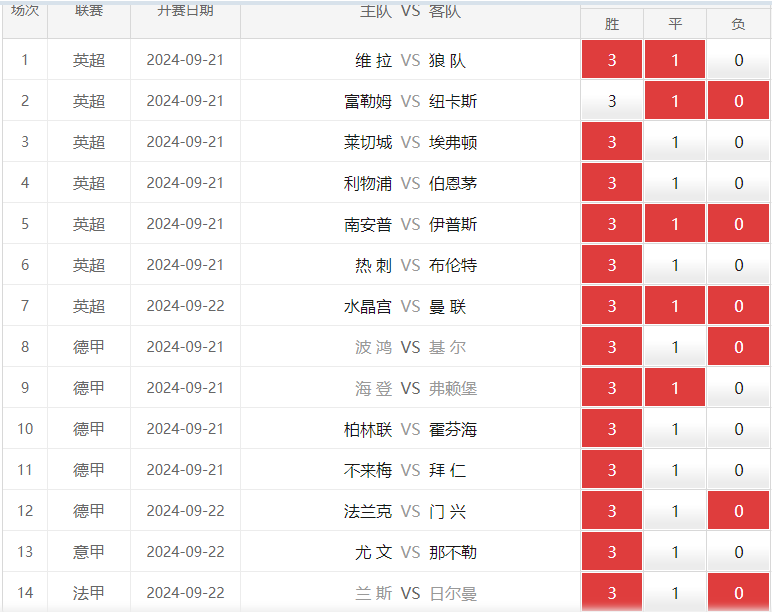Deselect draw 1 for 海登 VS 弗赖堡
Image resolution: width=772 pixels, height=612 pixels.
click(x=675, y=387)
